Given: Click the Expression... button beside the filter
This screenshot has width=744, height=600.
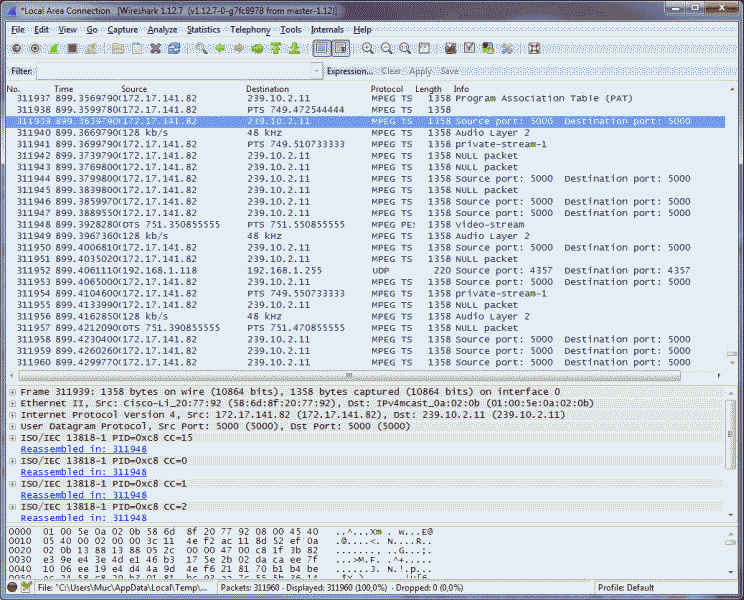Looking at the screenshot, I should [349, 71].
